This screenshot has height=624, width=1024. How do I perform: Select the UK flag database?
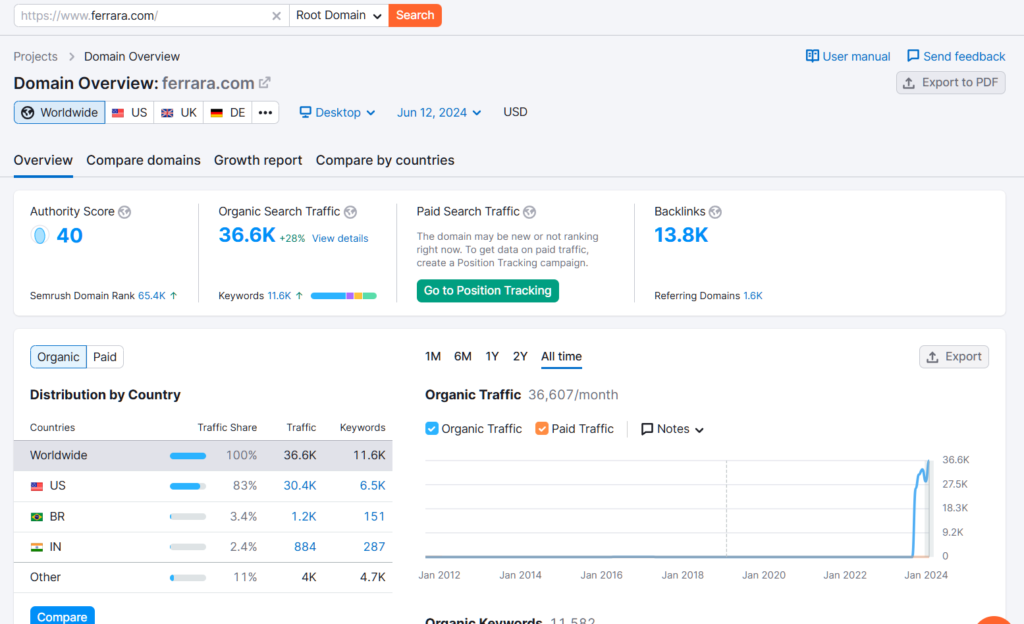click(179, 112)
